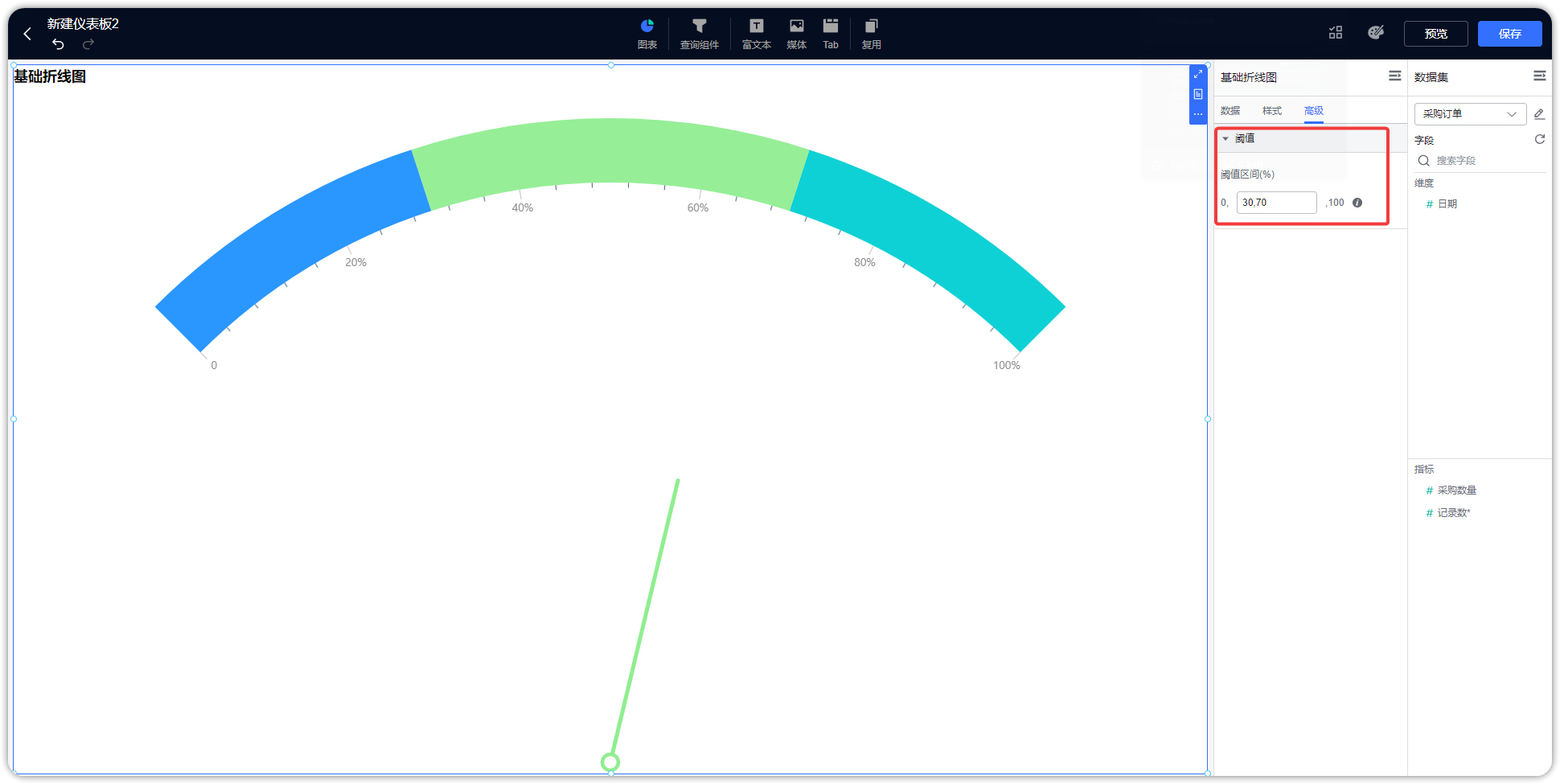Collapse the 阈值 section
Screen dimensions: 1560x784
point(1225,138)
